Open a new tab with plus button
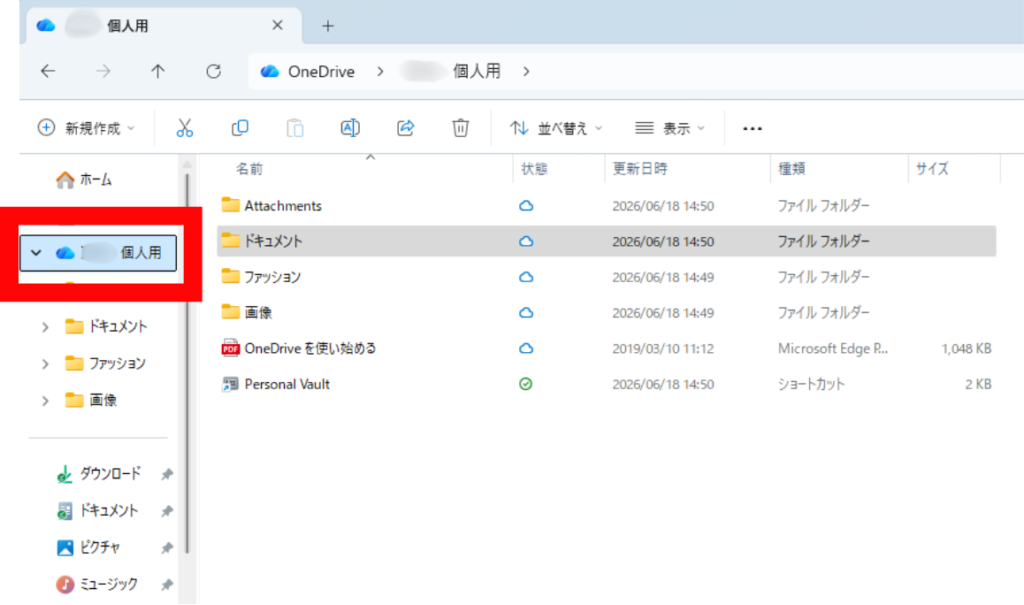Screen dimensions: 1024x605 (328, 26)
